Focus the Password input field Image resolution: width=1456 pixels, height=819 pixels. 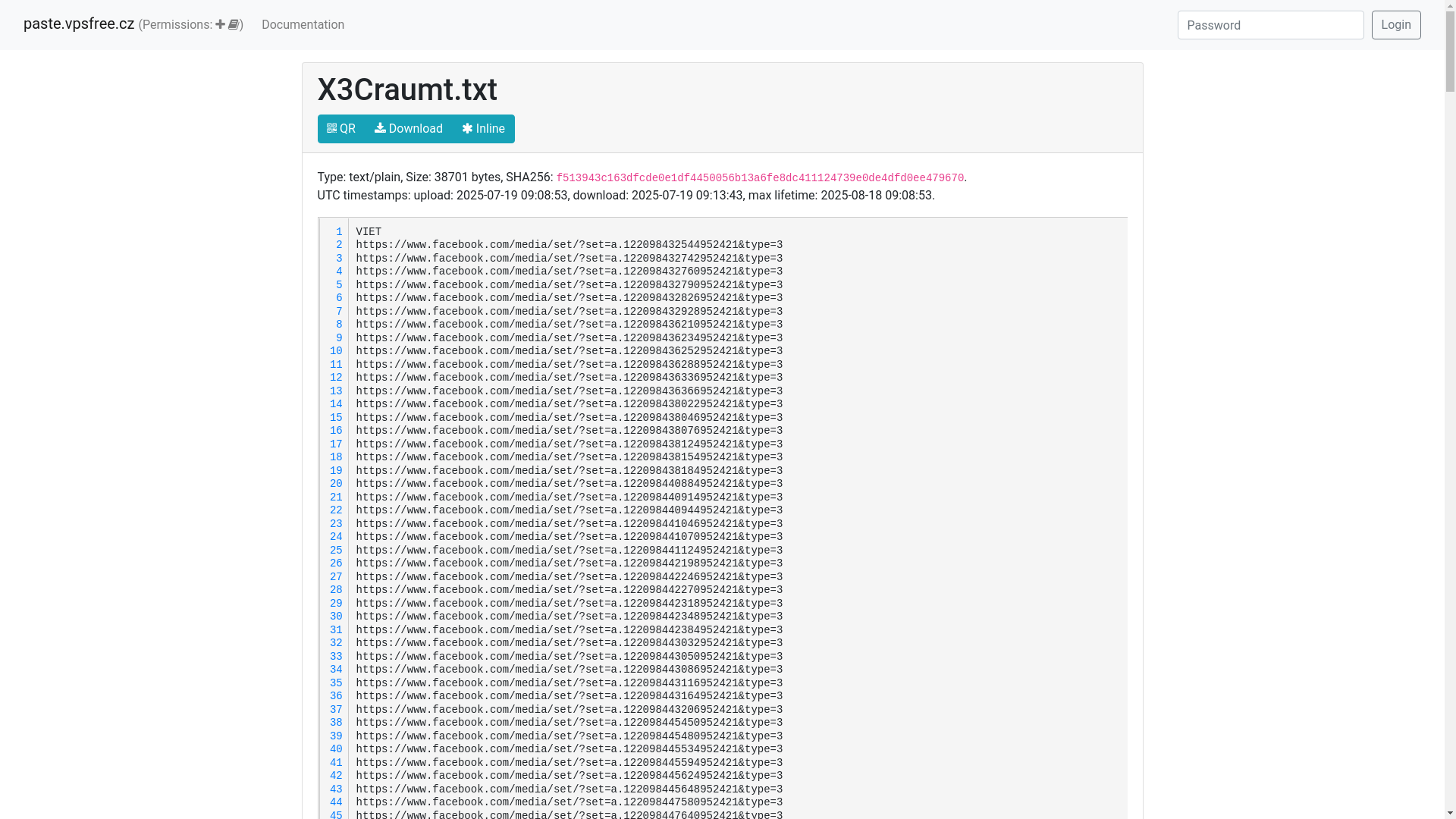pyautogui.click(x=1270, y=25)
